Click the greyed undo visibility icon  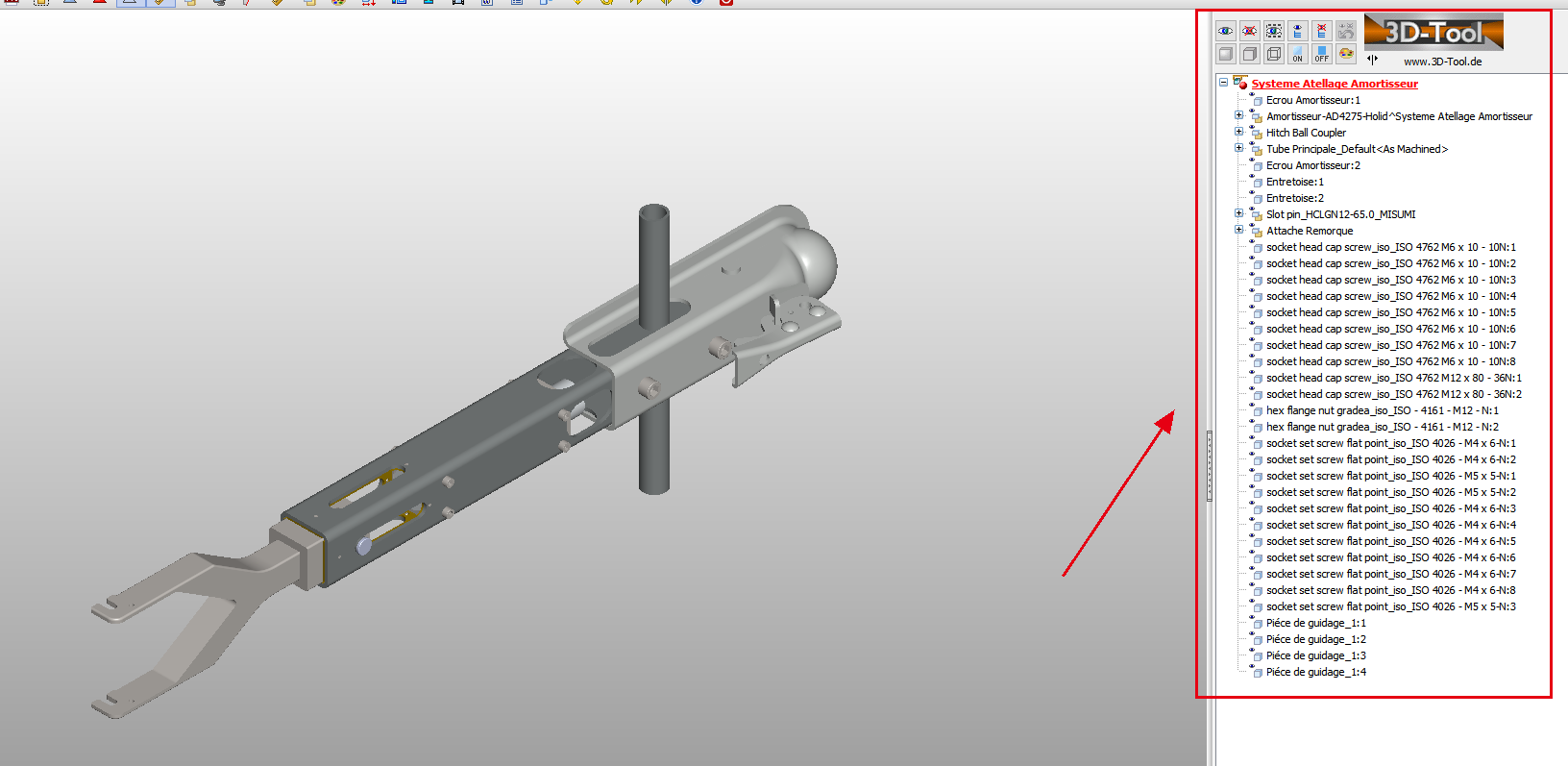coord(1345,32)
